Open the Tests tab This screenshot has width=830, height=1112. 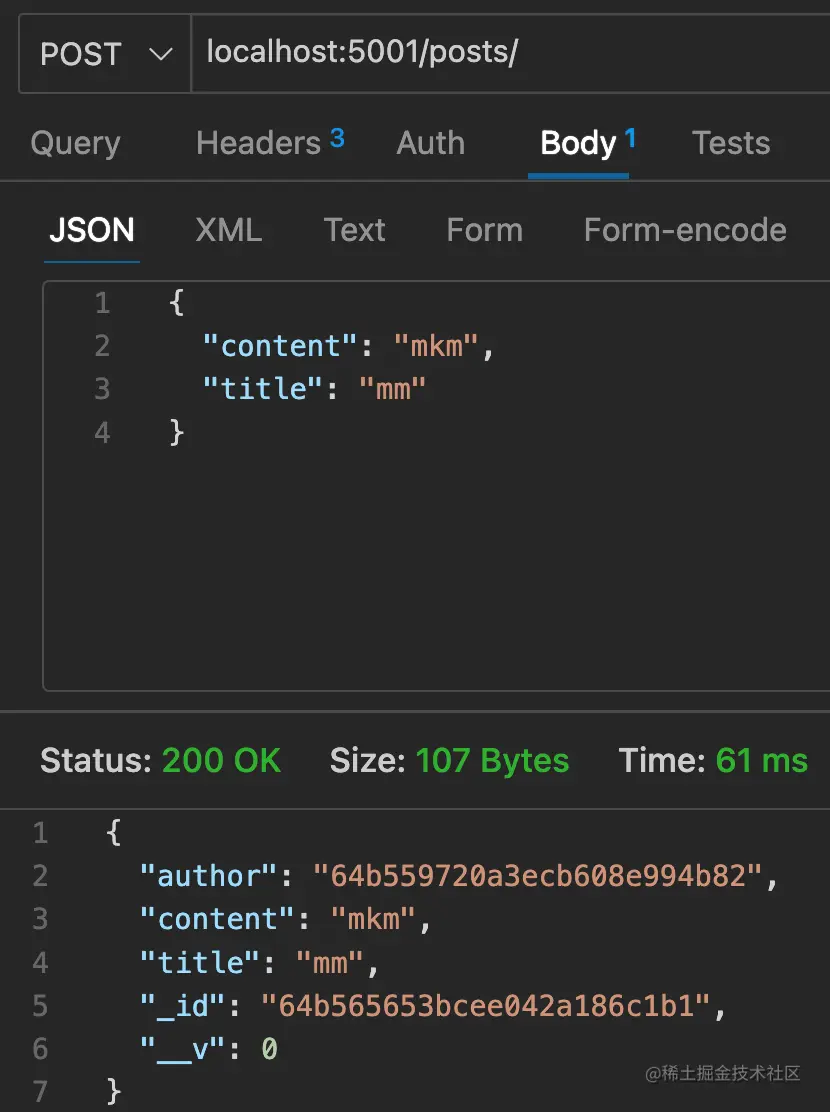(731, 143)
